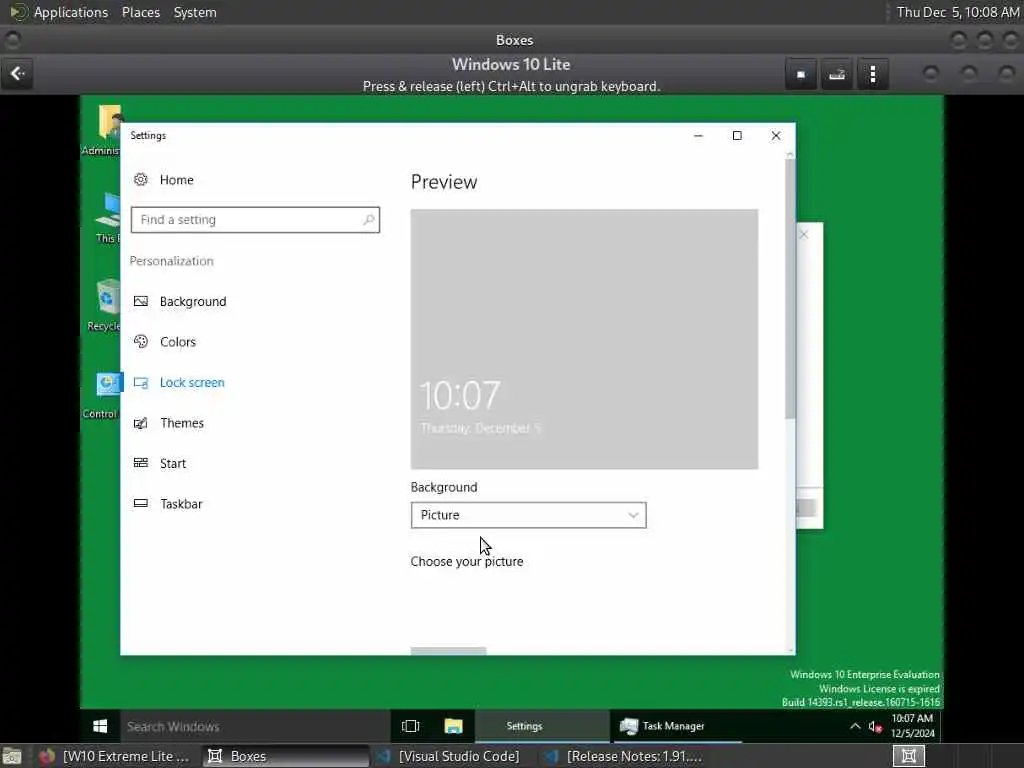Select the Administrator folder desktop icon
Viewport: 1024px width, 768px height.
pyautogui.click(x=102, y=130)
